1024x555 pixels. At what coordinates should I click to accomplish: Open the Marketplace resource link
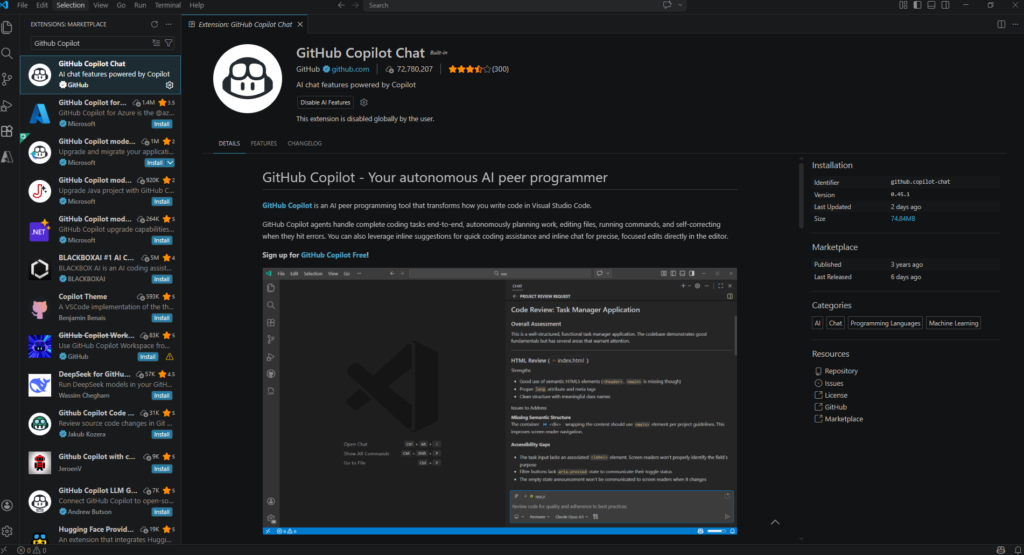[x=844, y=419]
